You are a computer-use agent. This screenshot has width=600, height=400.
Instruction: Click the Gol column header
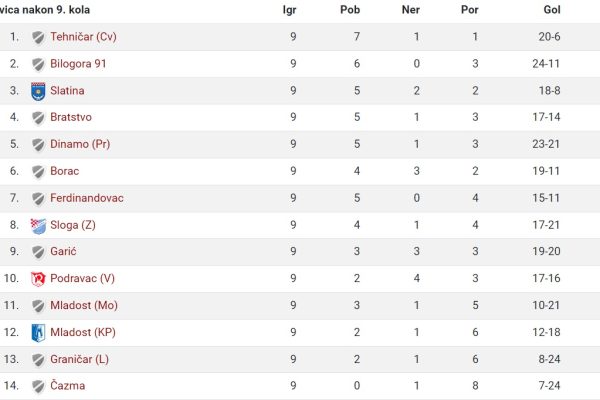(x=552, y=10)
